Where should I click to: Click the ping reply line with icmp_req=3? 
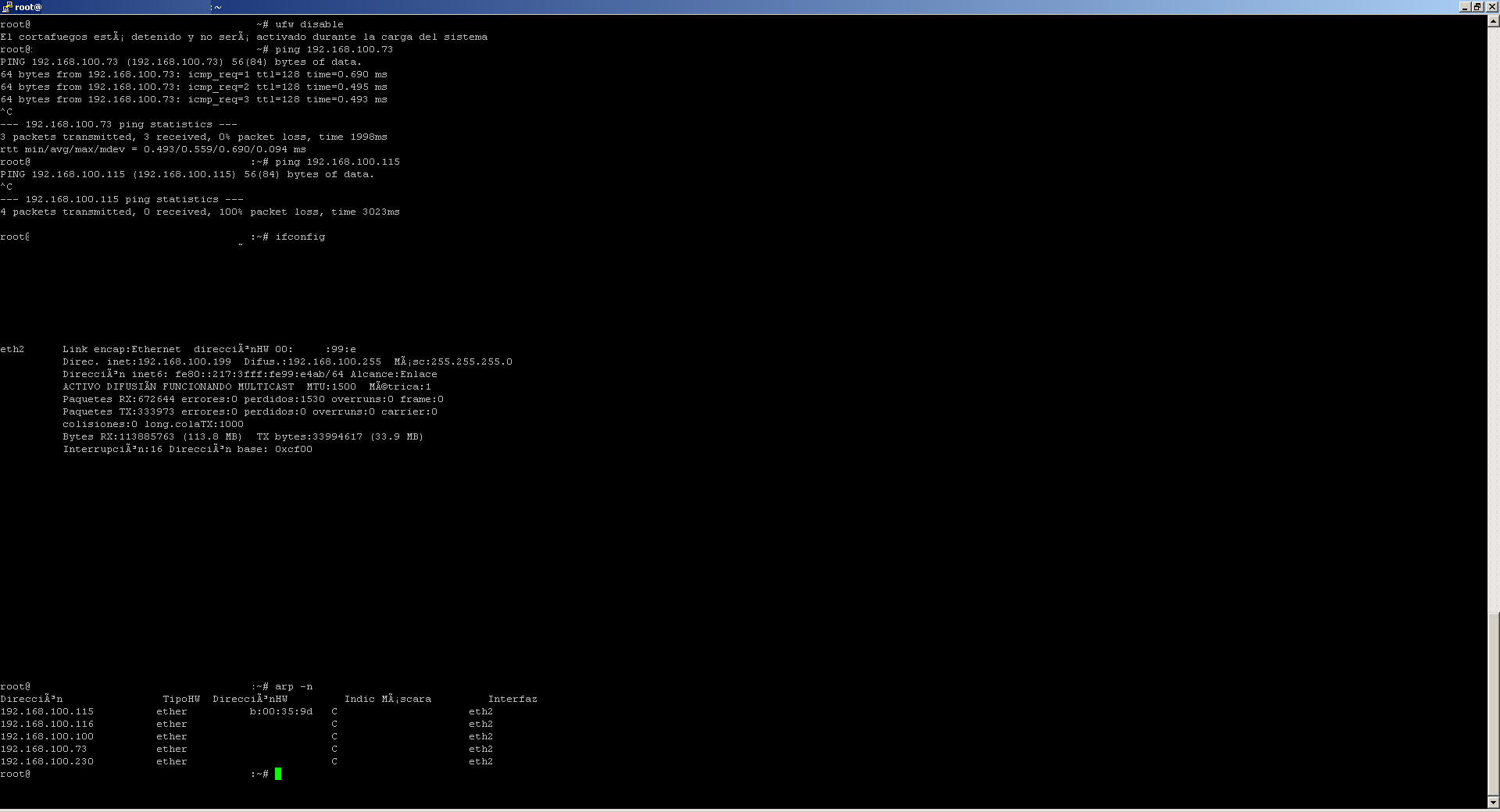pos(194,99)
